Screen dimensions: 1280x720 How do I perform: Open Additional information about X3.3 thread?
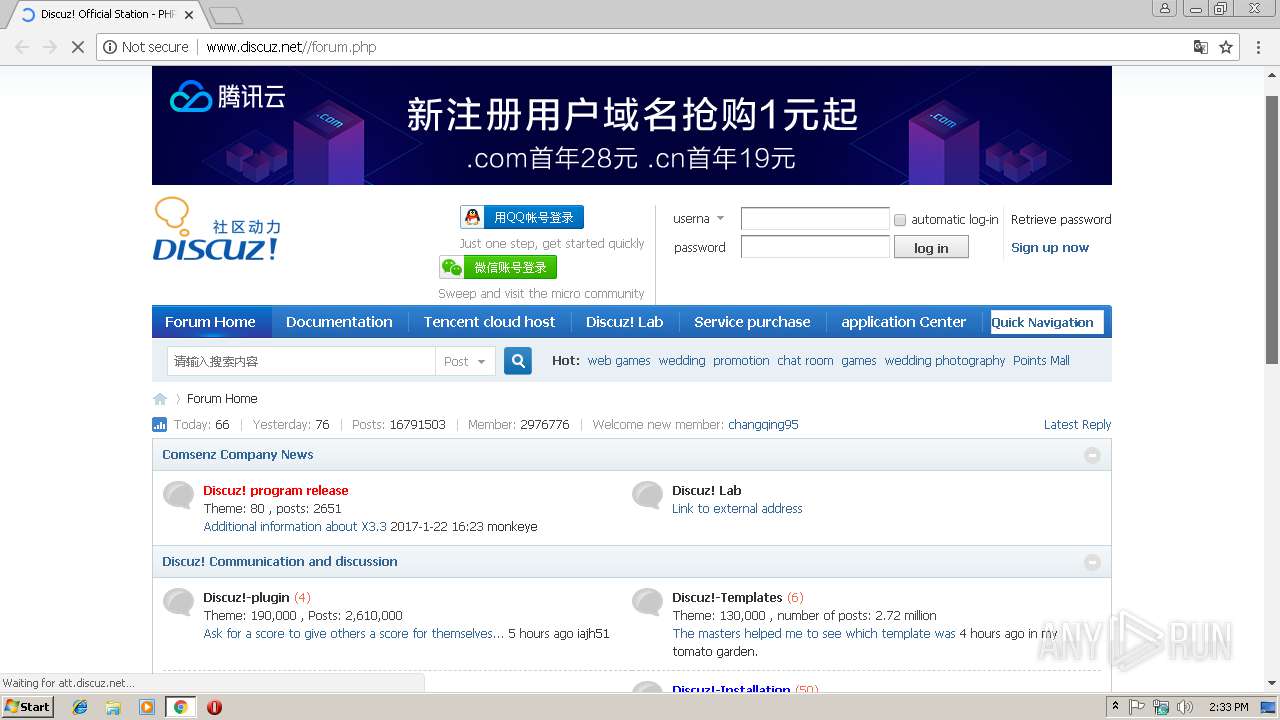[x=295, y=527]
